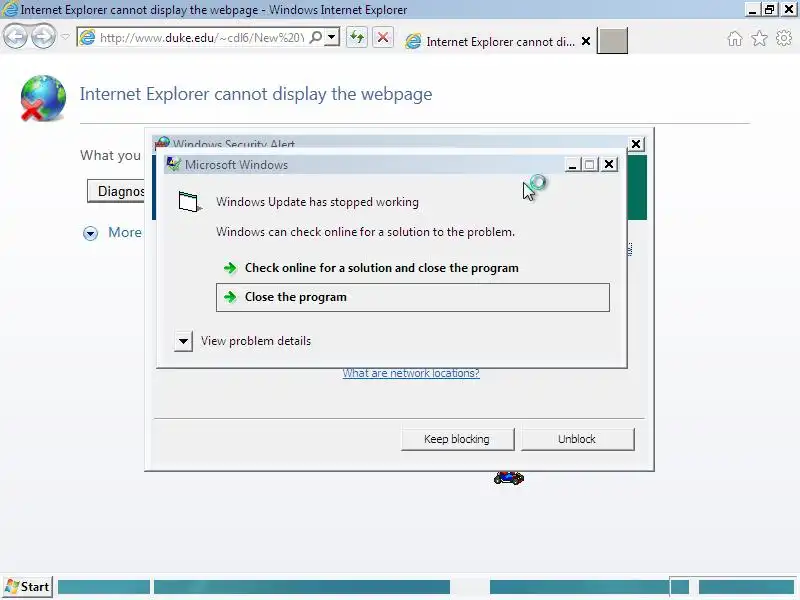Viewport: 800px width, 600px height.
Task: Choose 'Close the program' option
Action: click(x=413, y=297)
